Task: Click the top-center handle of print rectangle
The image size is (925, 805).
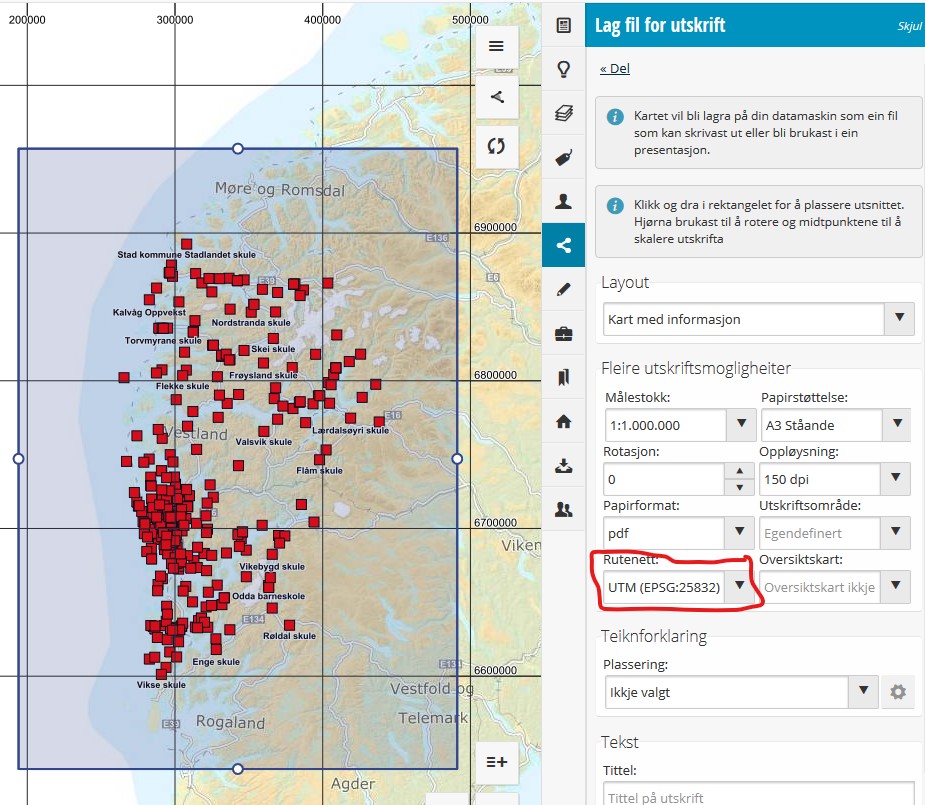Action: coord(238,148)
